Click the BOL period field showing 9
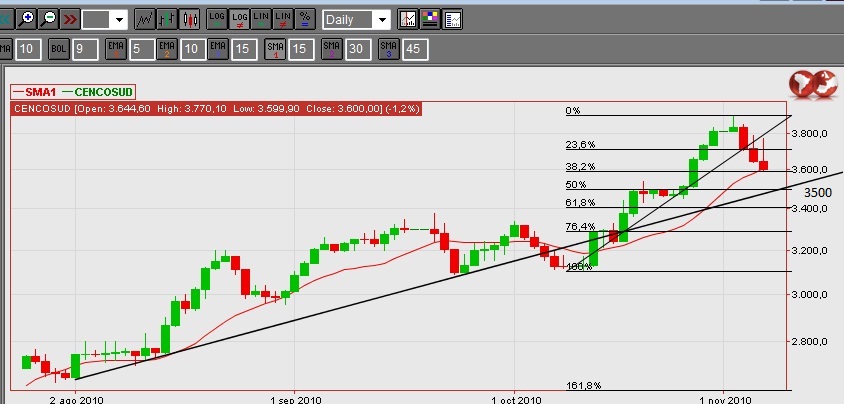The image size is (844, 404). click(85, 49)
